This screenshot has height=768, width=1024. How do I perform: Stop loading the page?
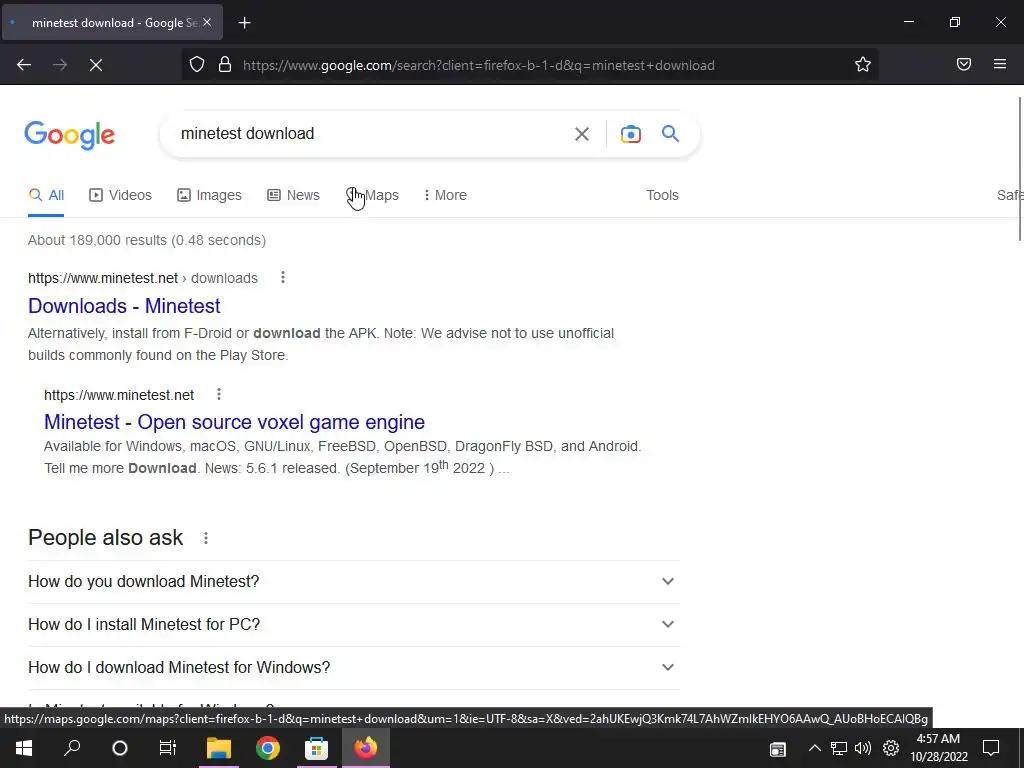[96, 65]
